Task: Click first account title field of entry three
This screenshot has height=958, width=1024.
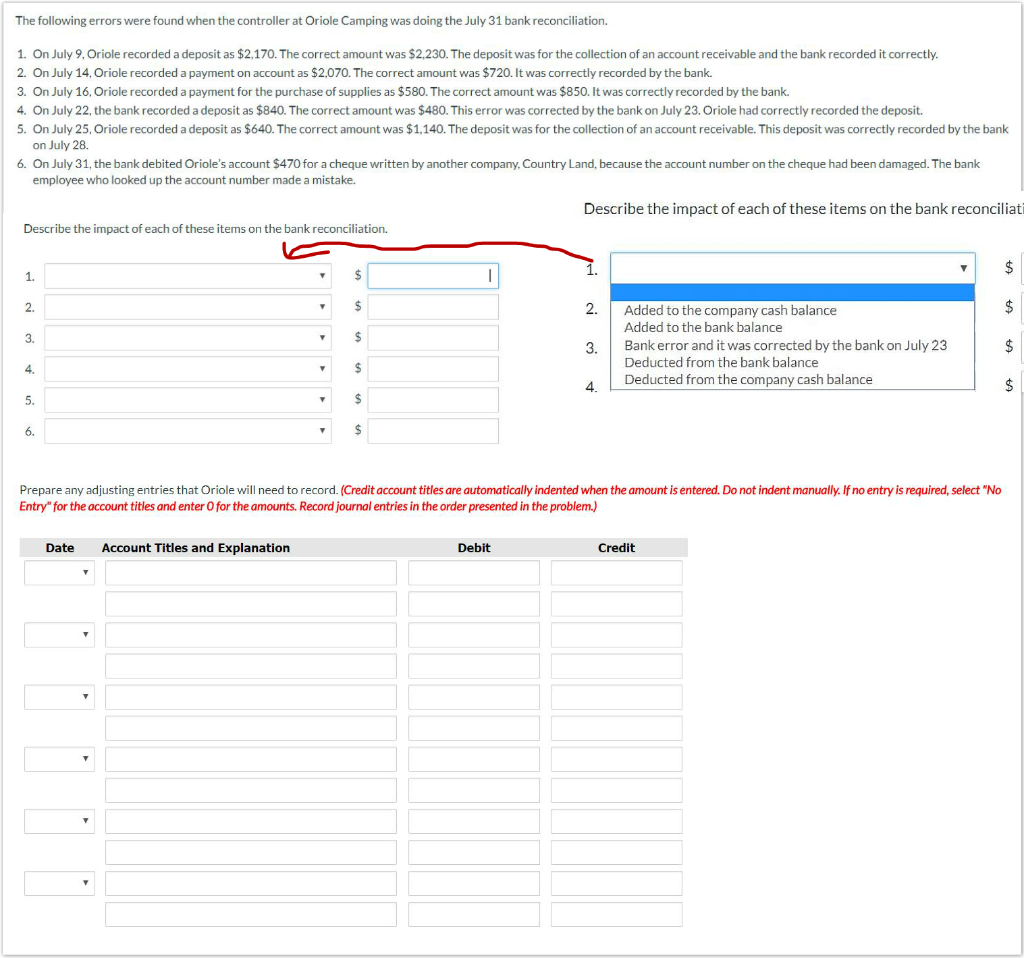Action: [x=251, y=697]
